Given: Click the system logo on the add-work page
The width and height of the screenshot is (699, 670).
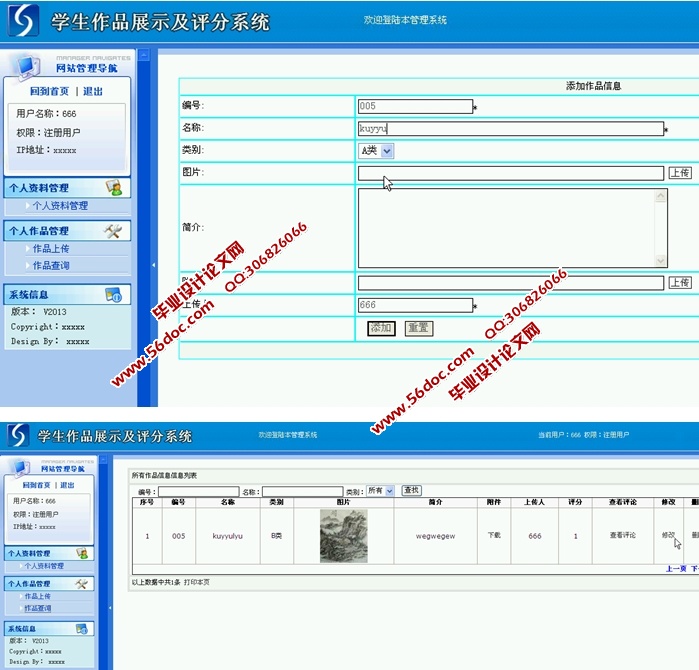Looking at the screenshot, I should pyautogui.click(x=23, y=21).
